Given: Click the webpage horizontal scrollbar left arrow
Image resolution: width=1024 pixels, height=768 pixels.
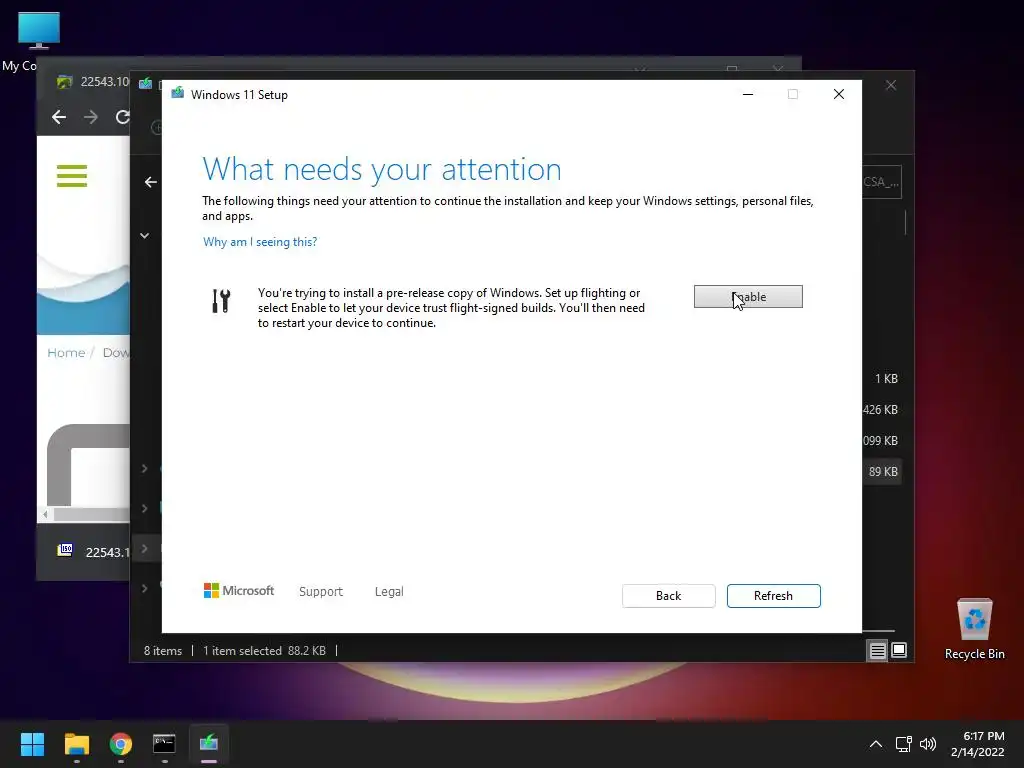Looking at the screenshot, I should pos(45,515).
